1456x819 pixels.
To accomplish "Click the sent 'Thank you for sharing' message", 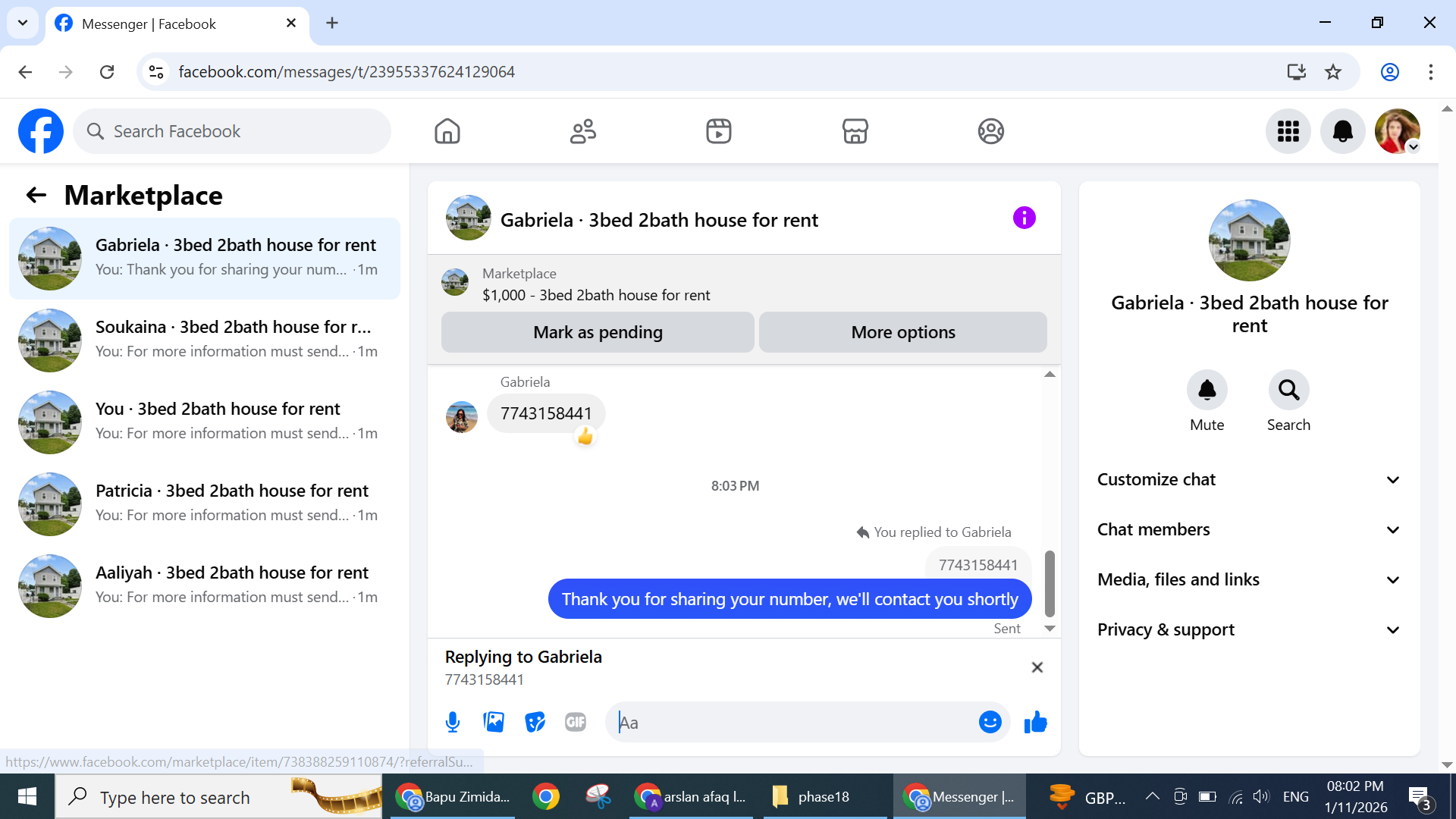I will pyautogui.click(x=789, y=599).
